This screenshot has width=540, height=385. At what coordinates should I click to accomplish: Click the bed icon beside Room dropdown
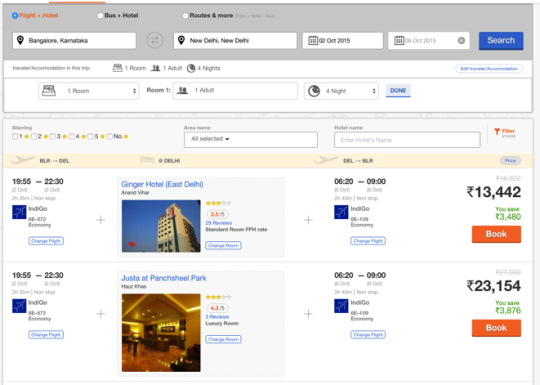49,91
